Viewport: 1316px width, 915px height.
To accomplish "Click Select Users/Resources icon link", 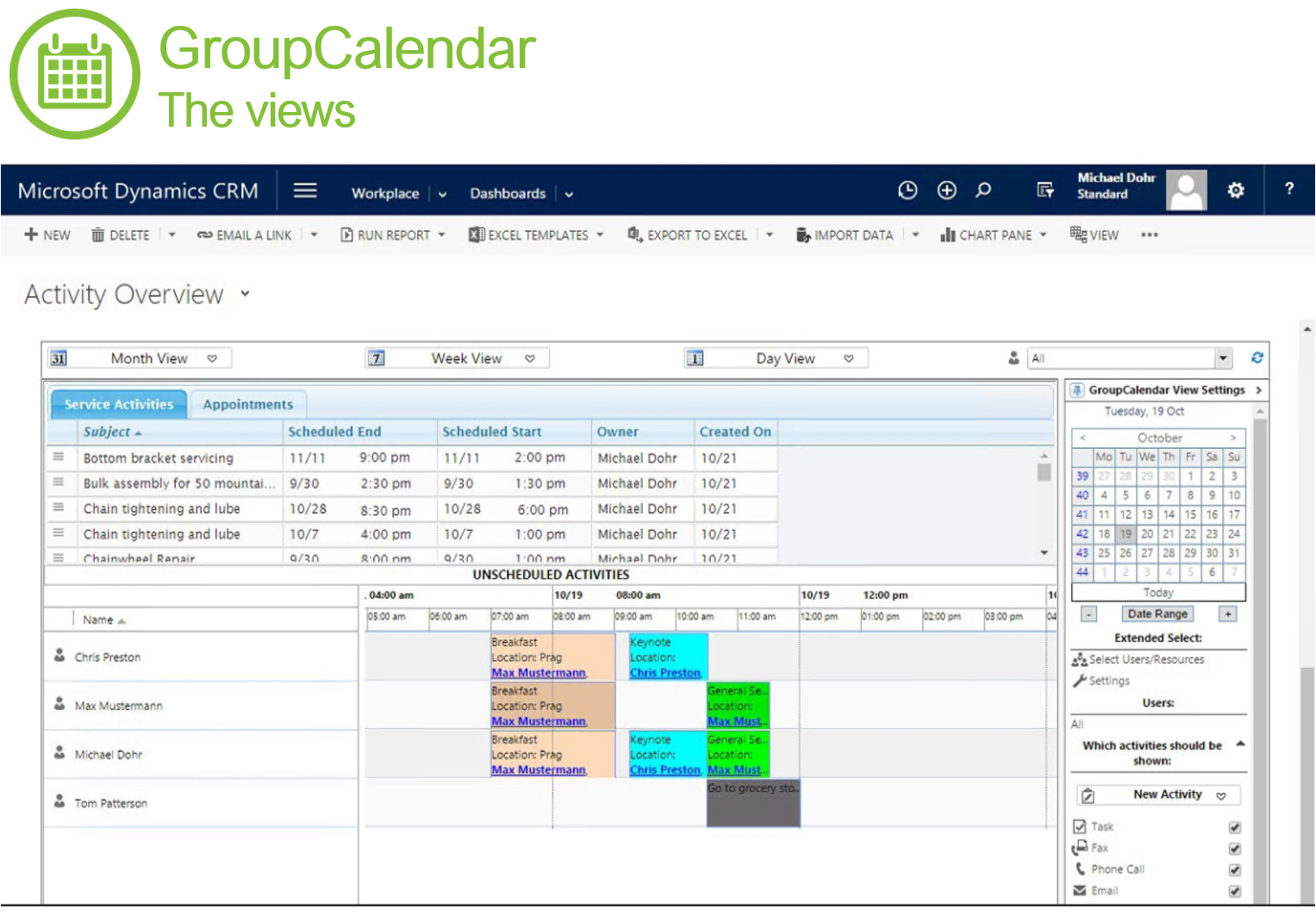I will [1079, 660].
